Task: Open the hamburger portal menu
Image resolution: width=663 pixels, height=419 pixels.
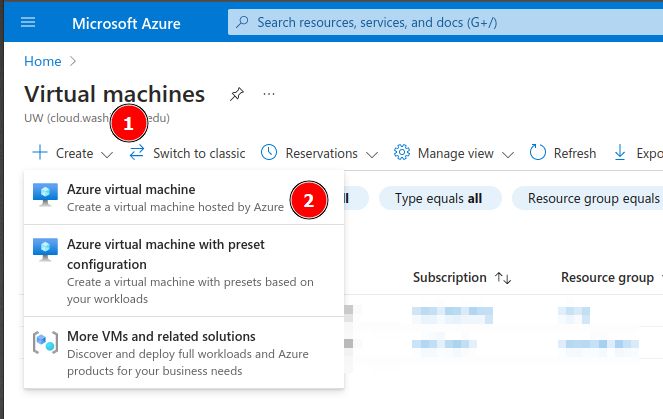Action: coord(28,22)
